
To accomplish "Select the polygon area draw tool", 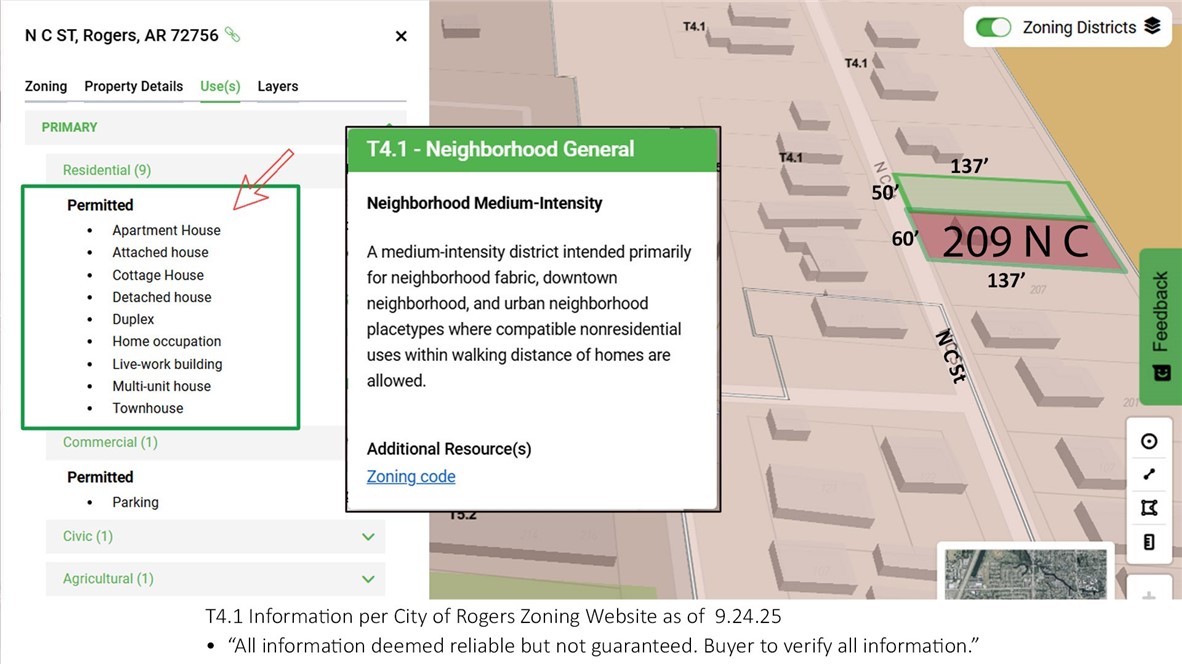I will (x=1149, y=509).
